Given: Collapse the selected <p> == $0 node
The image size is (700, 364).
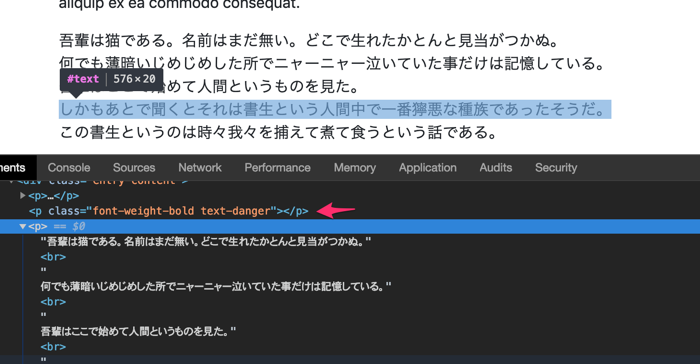Looking at the screenshot, I should pyautogui.click(x=23, y=226).
